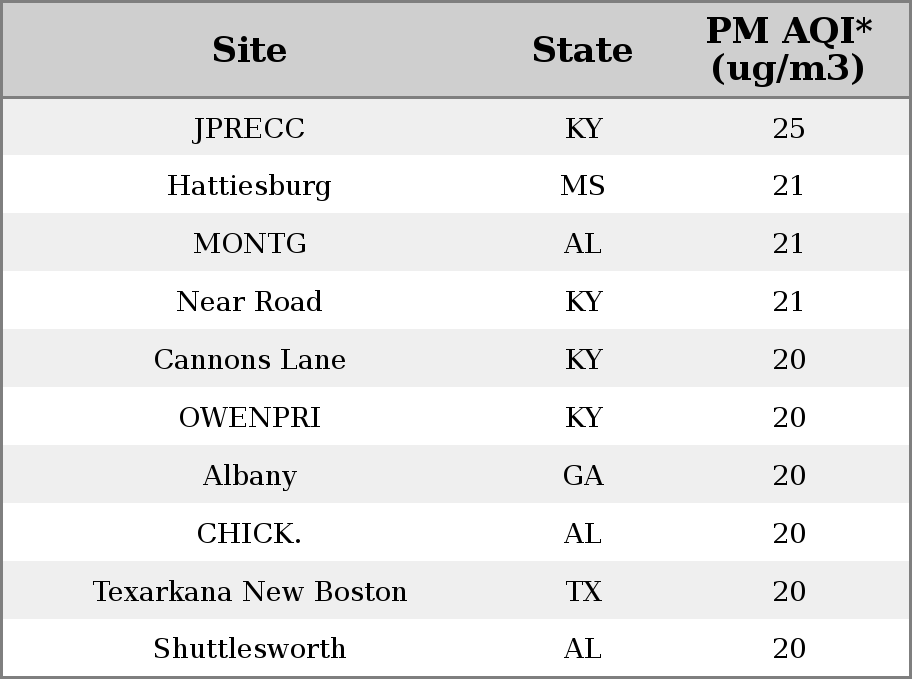Select the OWENPRI site entry
Viewport: 912px width, 679px height.
[x=250, y=417]
